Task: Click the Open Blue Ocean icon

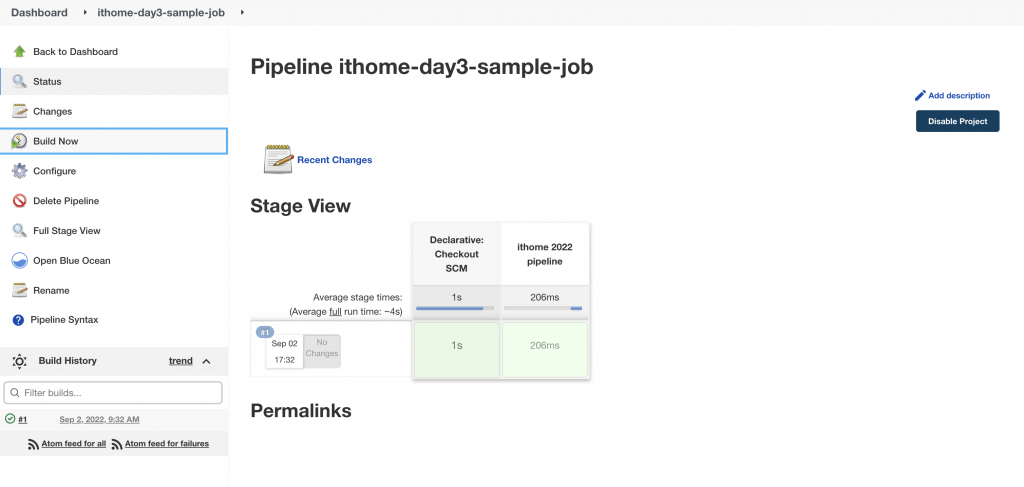Action: [19, 260]
